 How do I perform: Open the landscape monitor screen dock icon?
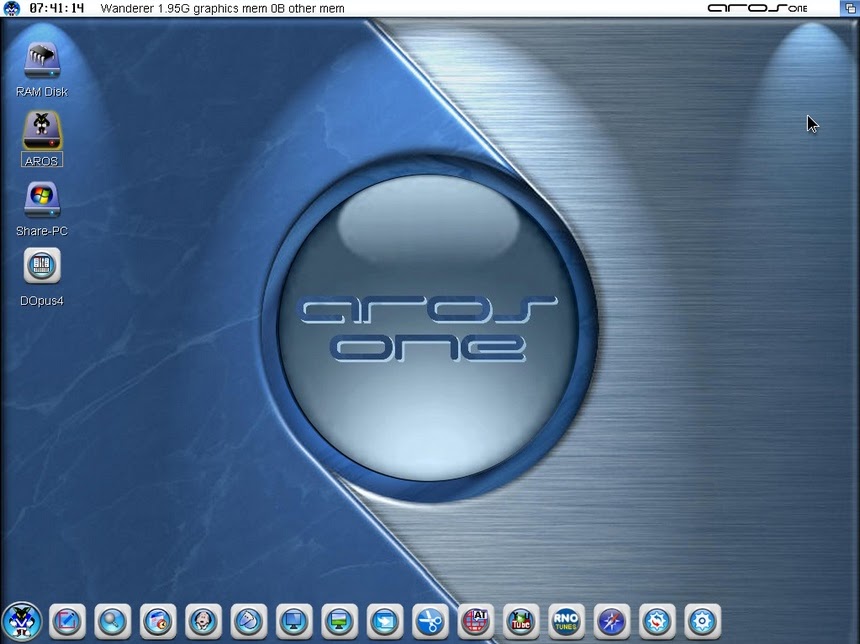point(340,621)
